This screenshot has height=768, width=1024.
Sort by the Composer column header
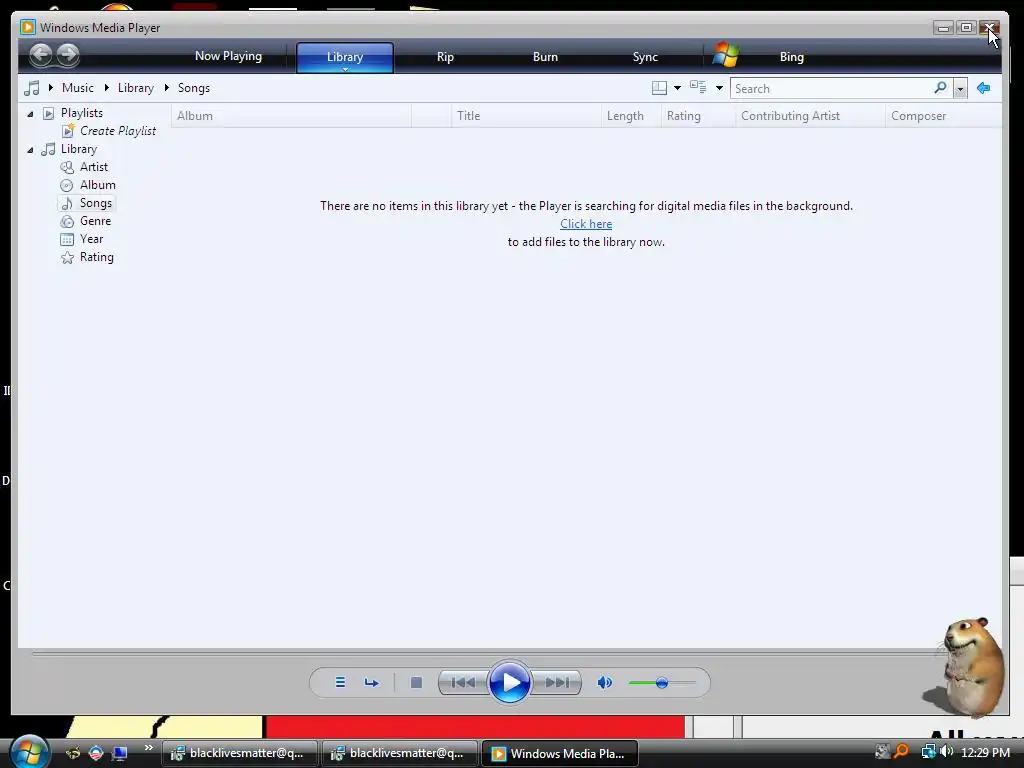coord(942,116)
